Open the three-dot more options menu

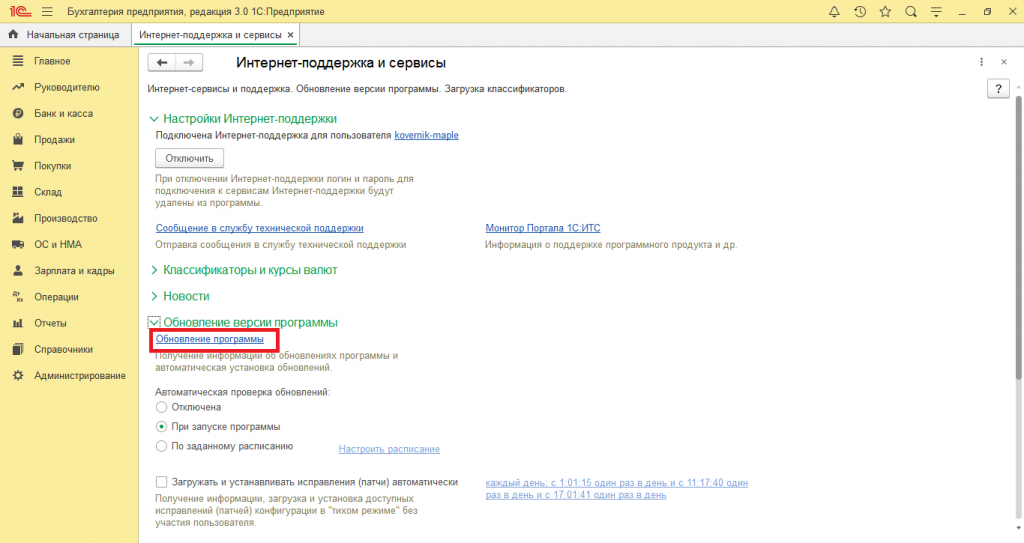coord(983,62)
